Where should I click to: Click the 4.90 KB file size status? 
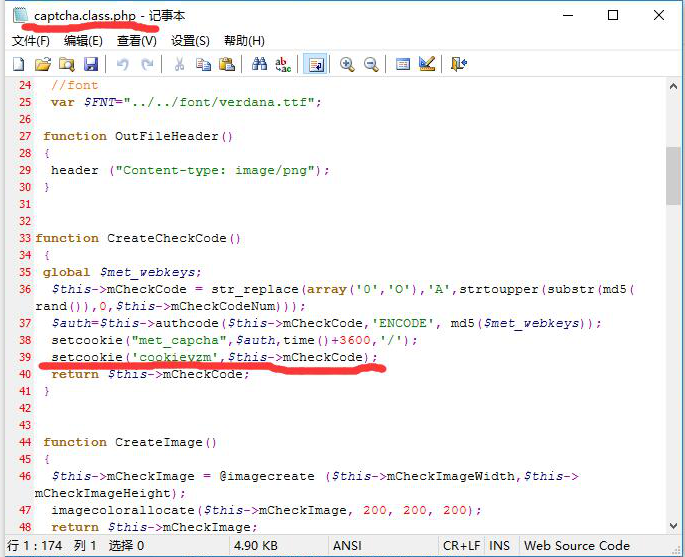coord(256,546)
